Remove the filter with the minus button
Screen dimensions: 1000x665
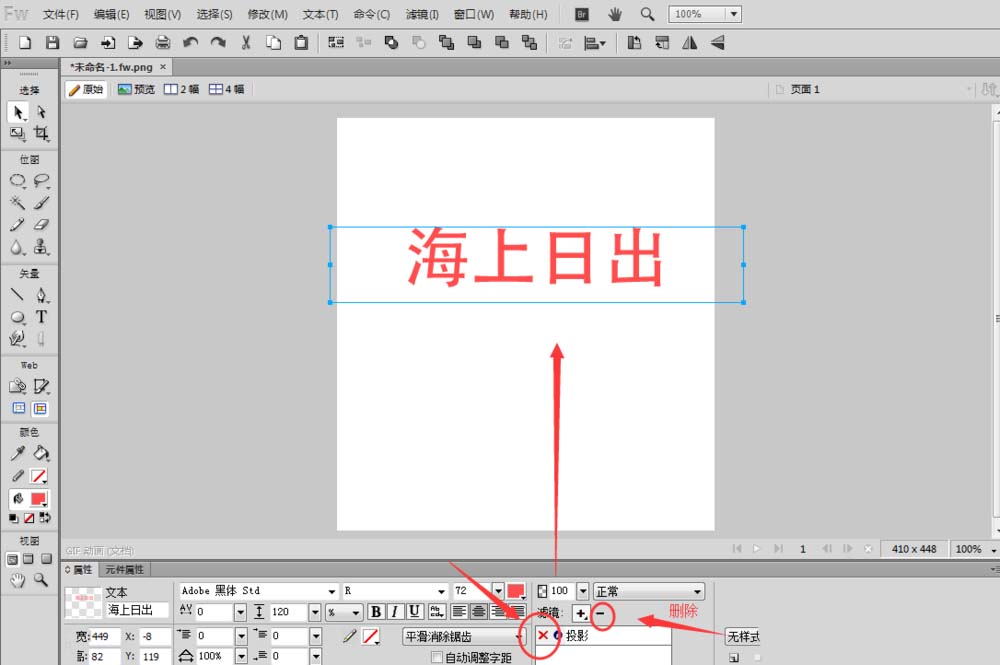coord(602,611)
